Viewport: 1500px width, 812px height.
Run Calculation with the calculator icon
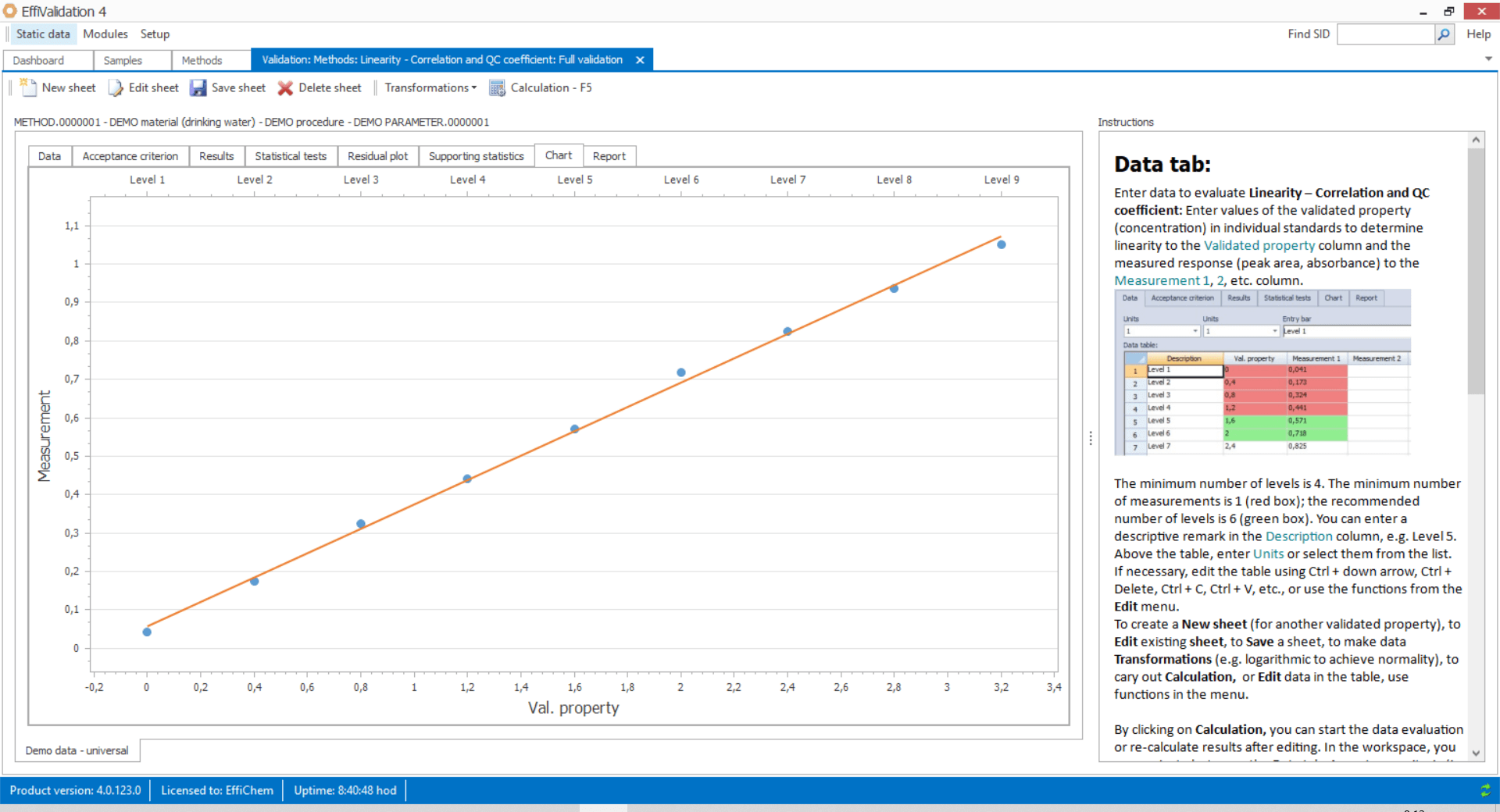click(497, 87)
